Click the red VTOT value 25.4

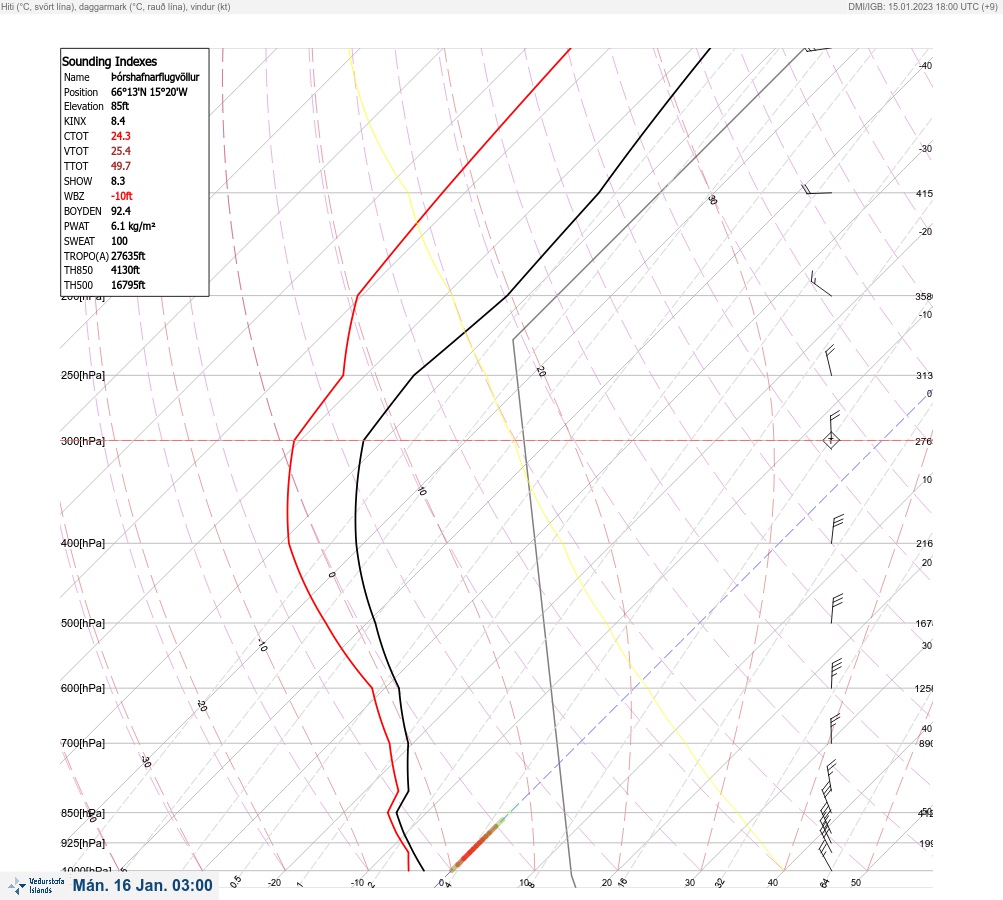click(x=121, y=151)
